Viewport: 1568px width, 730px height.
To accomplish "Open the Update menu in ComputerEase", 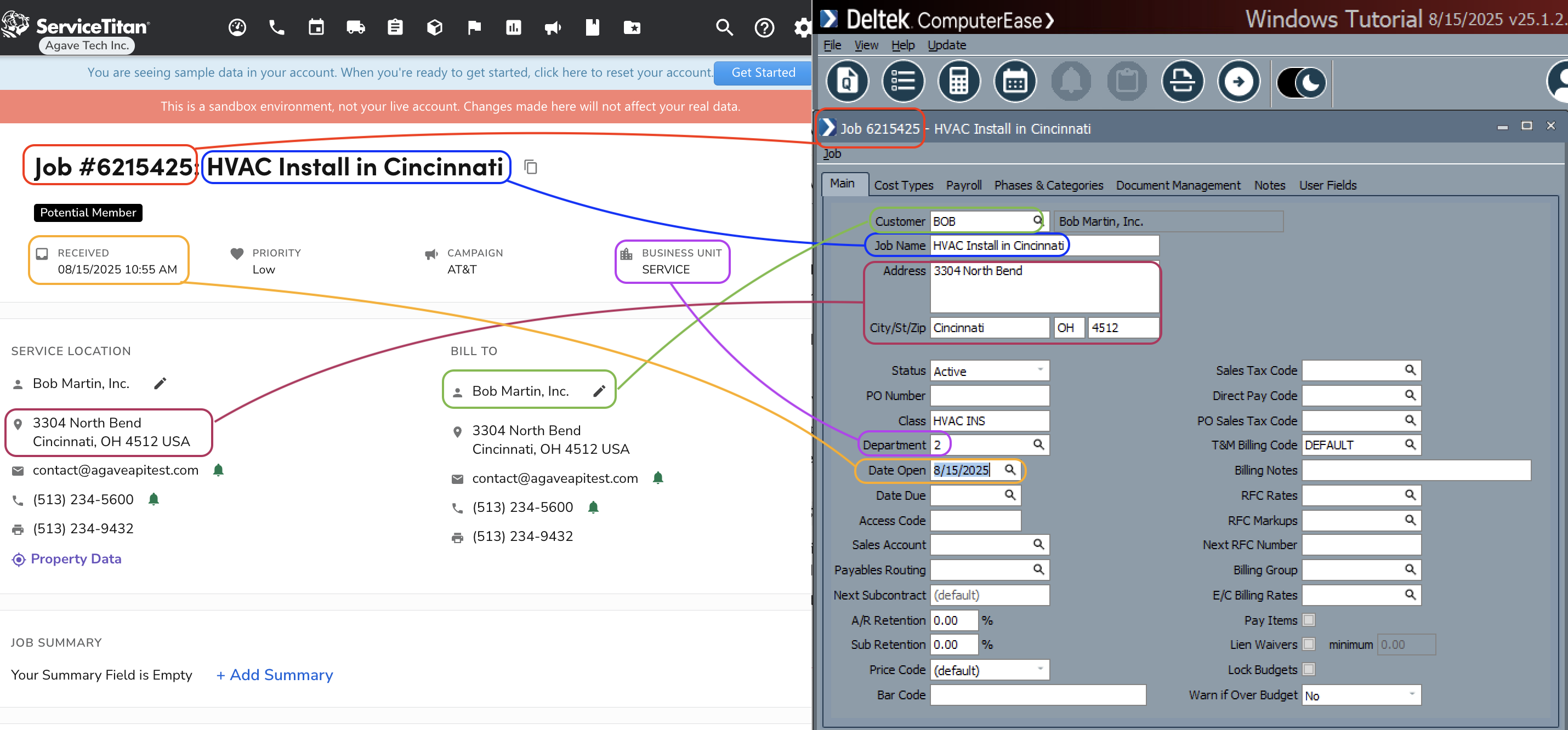I will click(946, 45).
